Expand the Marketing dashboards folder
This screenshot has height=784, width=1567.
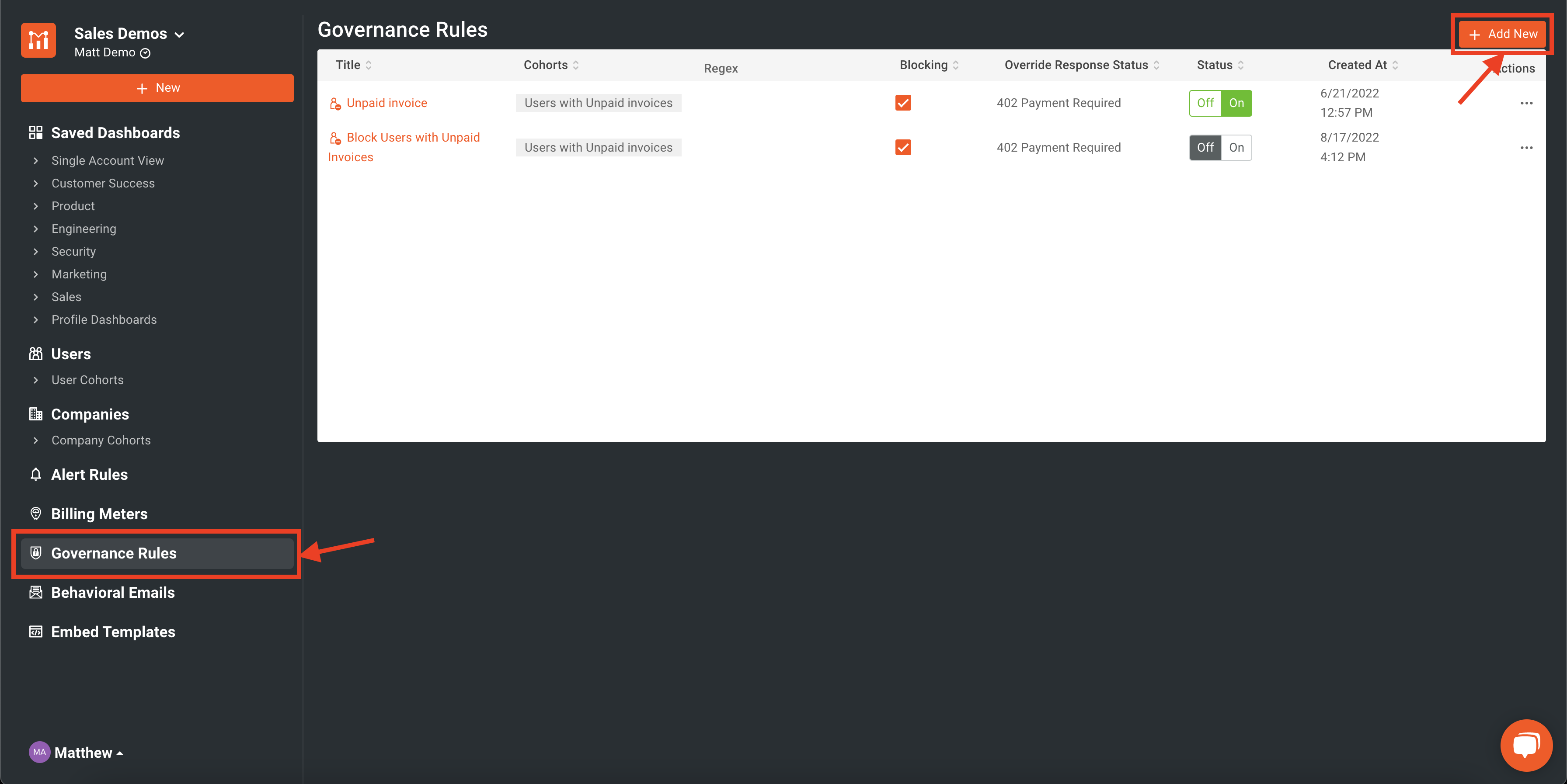click(x=36, y=274)
